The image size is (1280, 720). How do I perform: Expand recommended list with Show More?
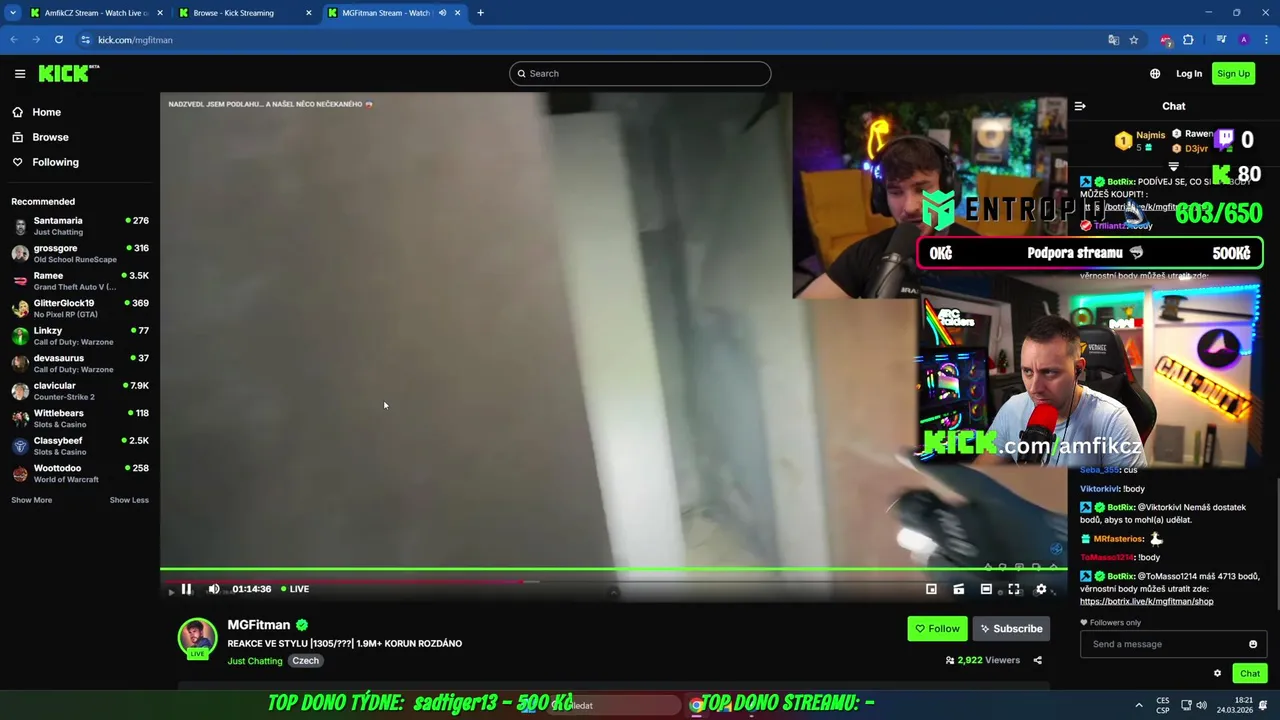(31, 500)
